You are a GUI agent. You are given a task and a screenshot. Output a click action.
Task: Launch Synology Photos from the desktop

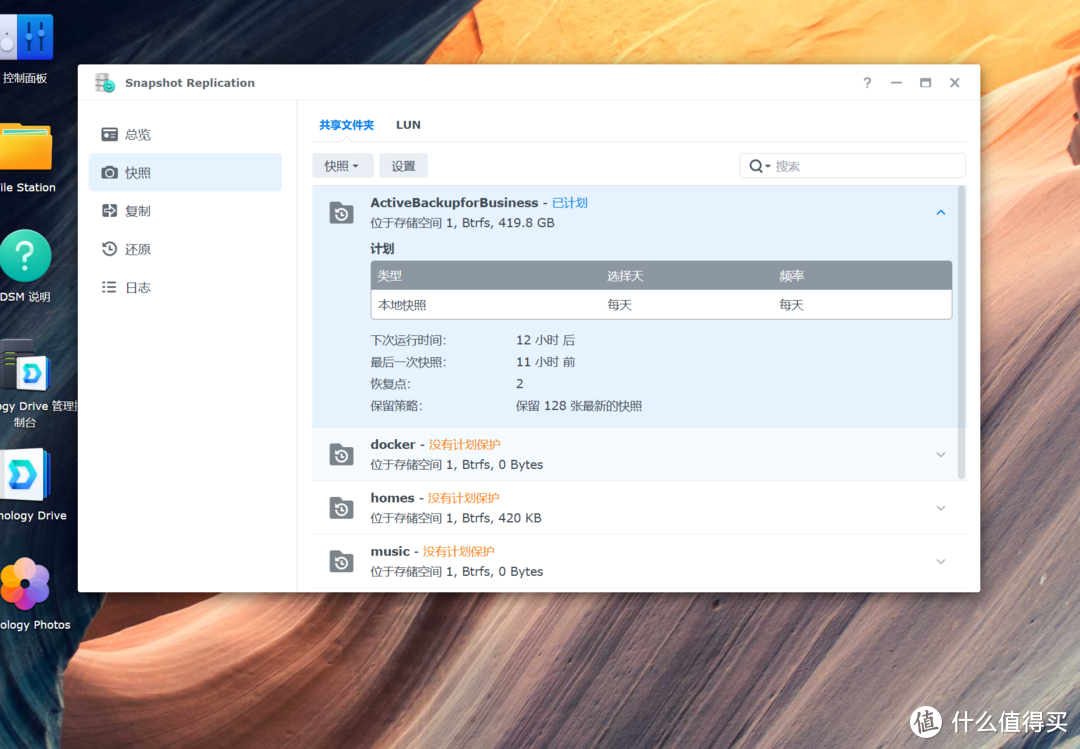pyautogui.click(x=26, y=585)
